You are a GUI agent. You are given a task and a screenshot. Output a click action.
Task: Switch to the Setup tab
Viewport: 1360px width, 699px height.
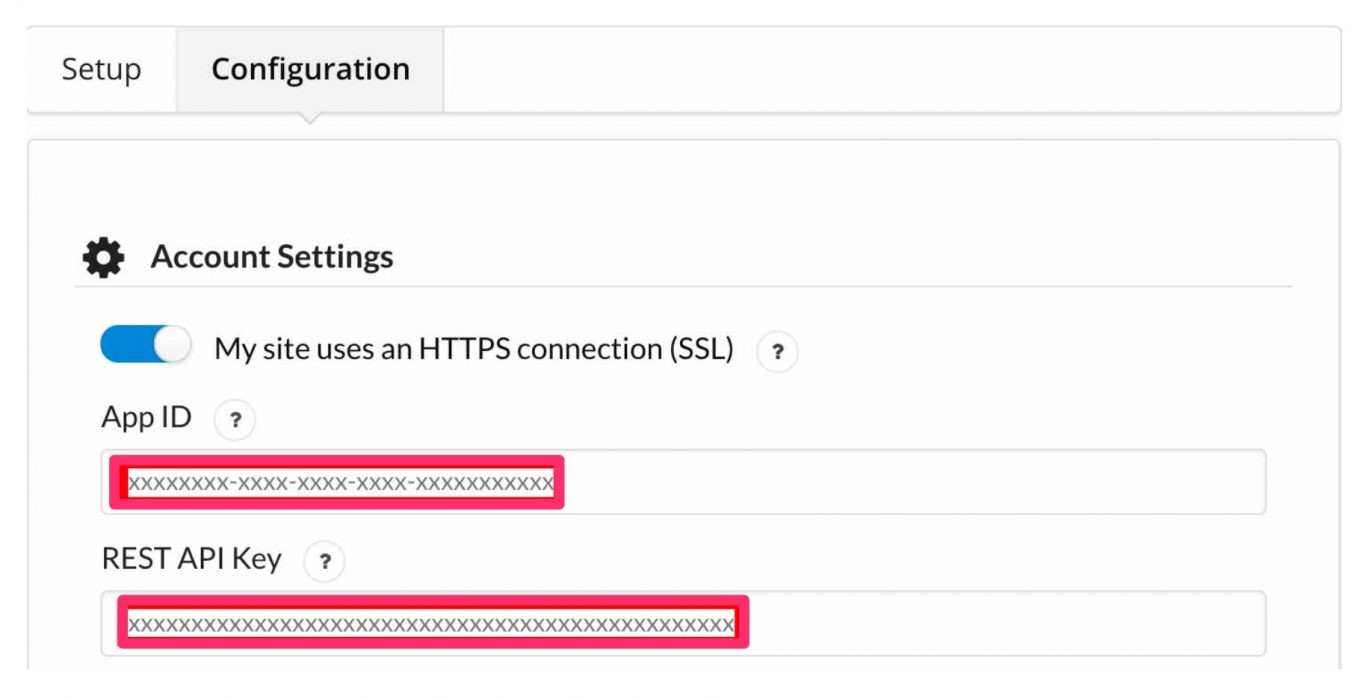point(100,69)
